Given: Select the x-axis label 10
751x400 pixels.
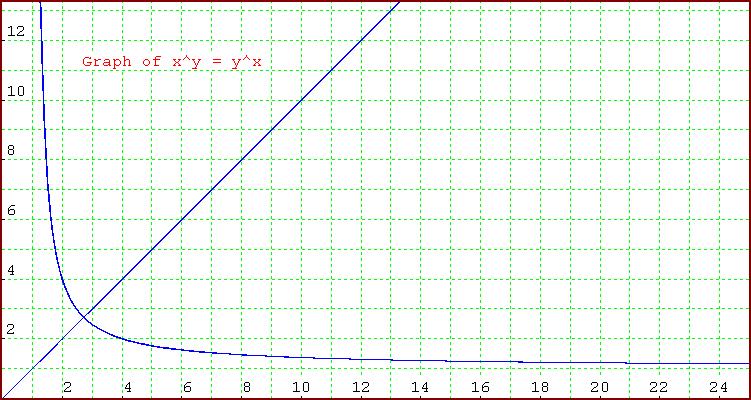Looking at the screenshot, I should point(302,387).
